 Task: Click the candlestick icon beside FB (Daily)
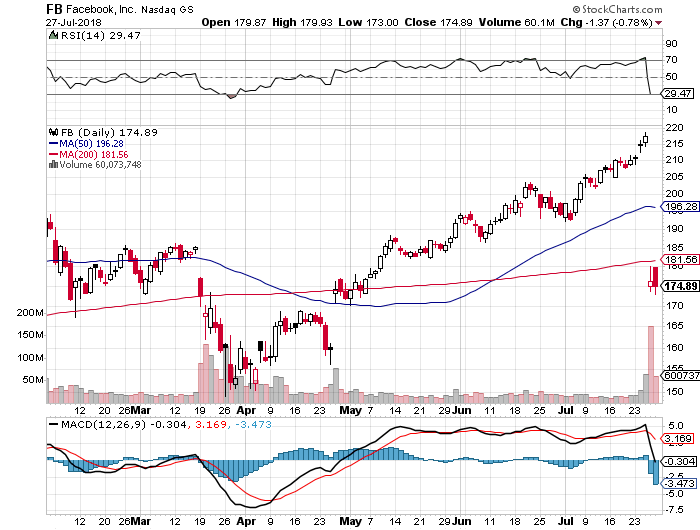54,132
